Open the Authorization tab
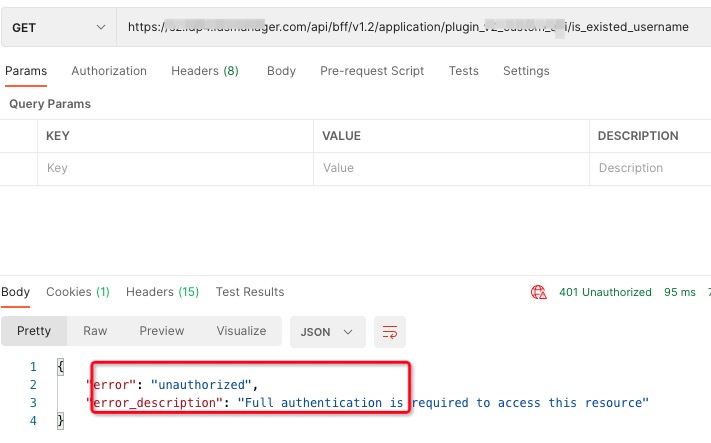 point(109,71)
